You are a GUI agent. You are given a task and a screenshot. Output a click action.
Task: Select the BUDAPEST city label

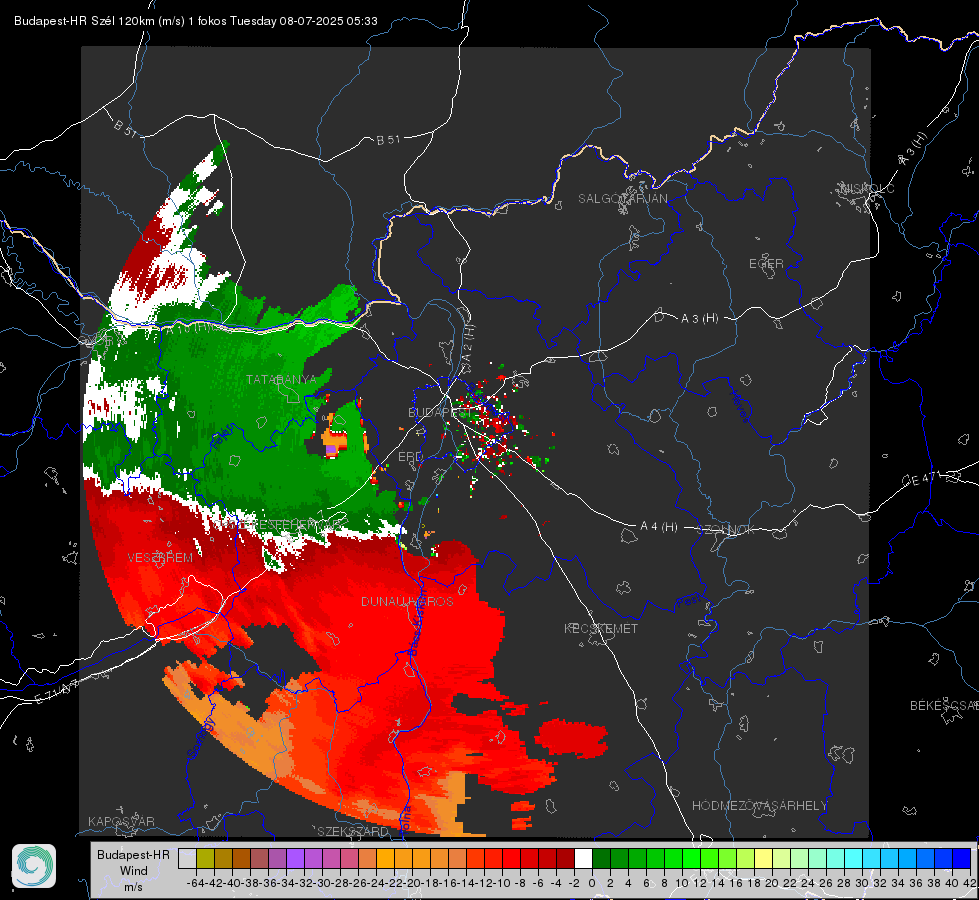tap(440, 412)
